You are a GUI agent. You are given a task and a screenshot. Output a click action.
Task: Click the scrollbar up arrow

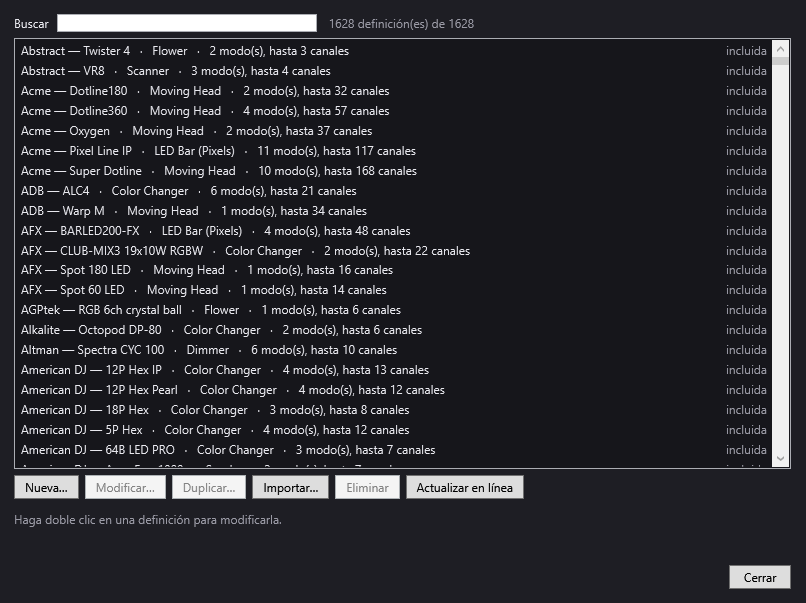(x=780, y=49)
